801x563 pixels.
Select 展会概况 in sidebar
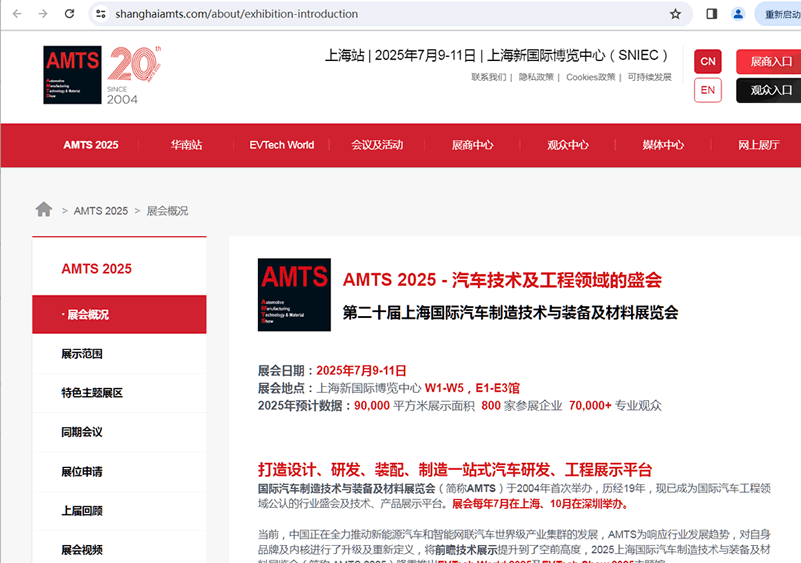[x=120, y=314]
